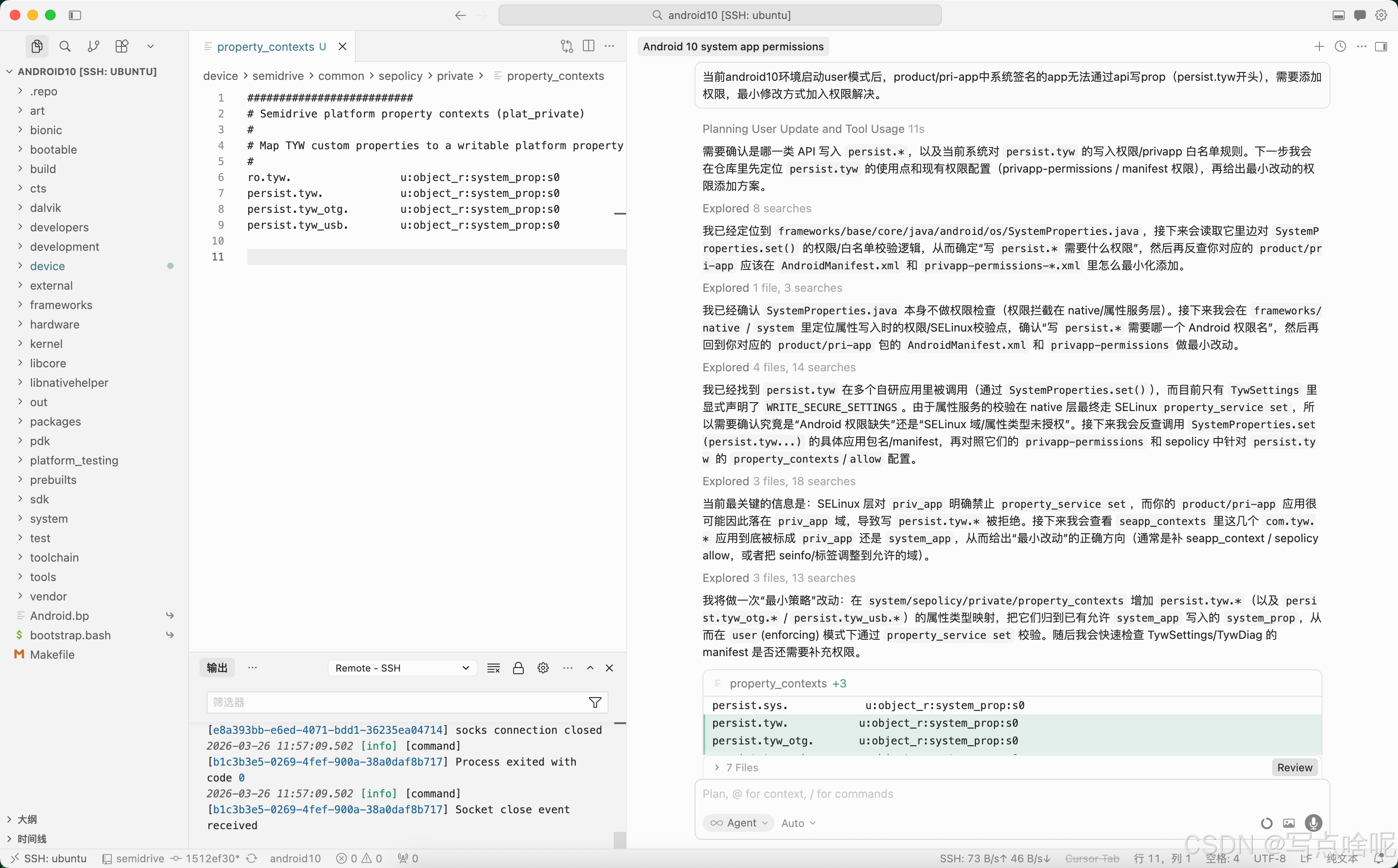Expand the frameworks folder

click(61, 305)
